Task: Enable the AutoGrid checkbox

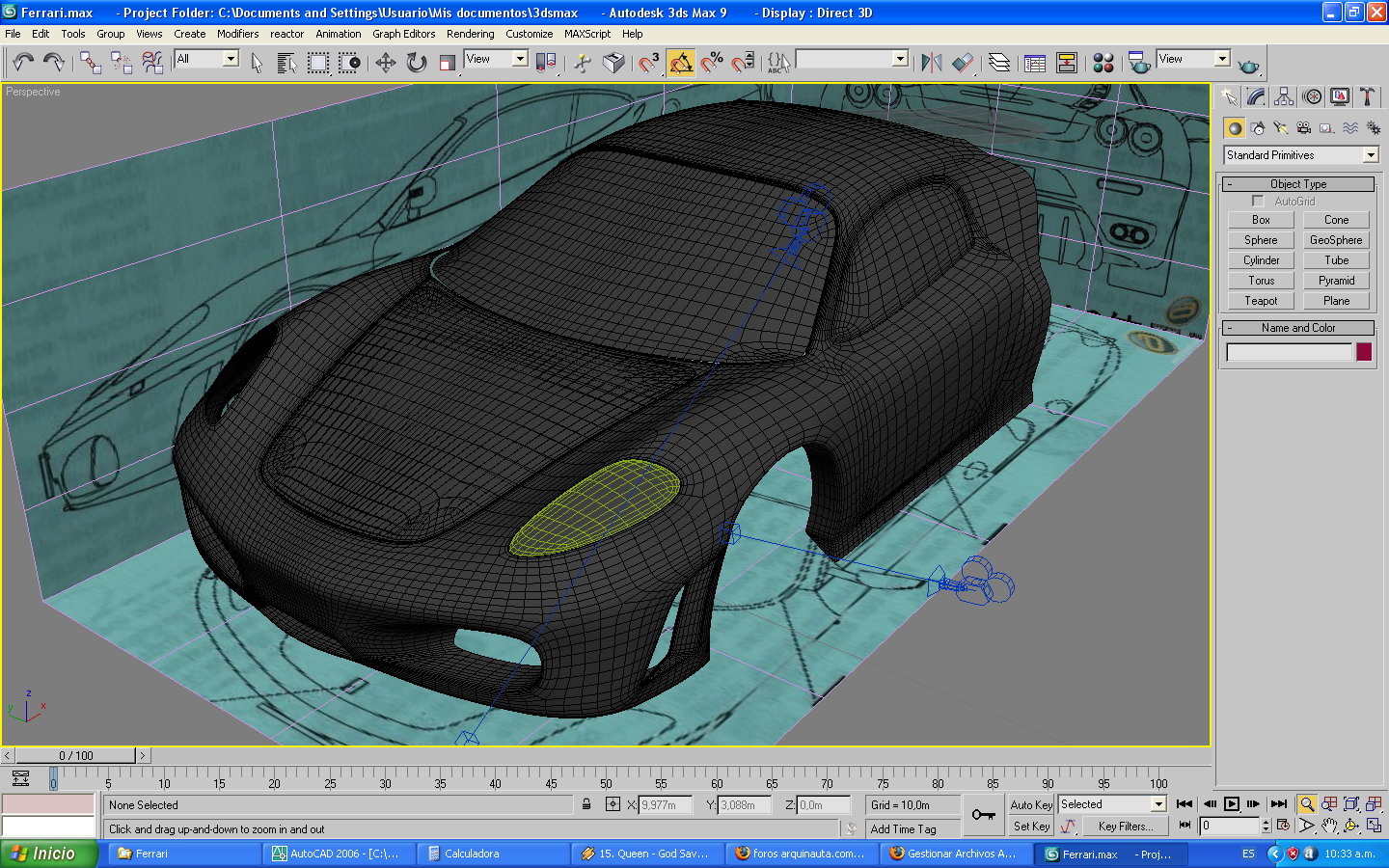Action: pos(1258,202)
